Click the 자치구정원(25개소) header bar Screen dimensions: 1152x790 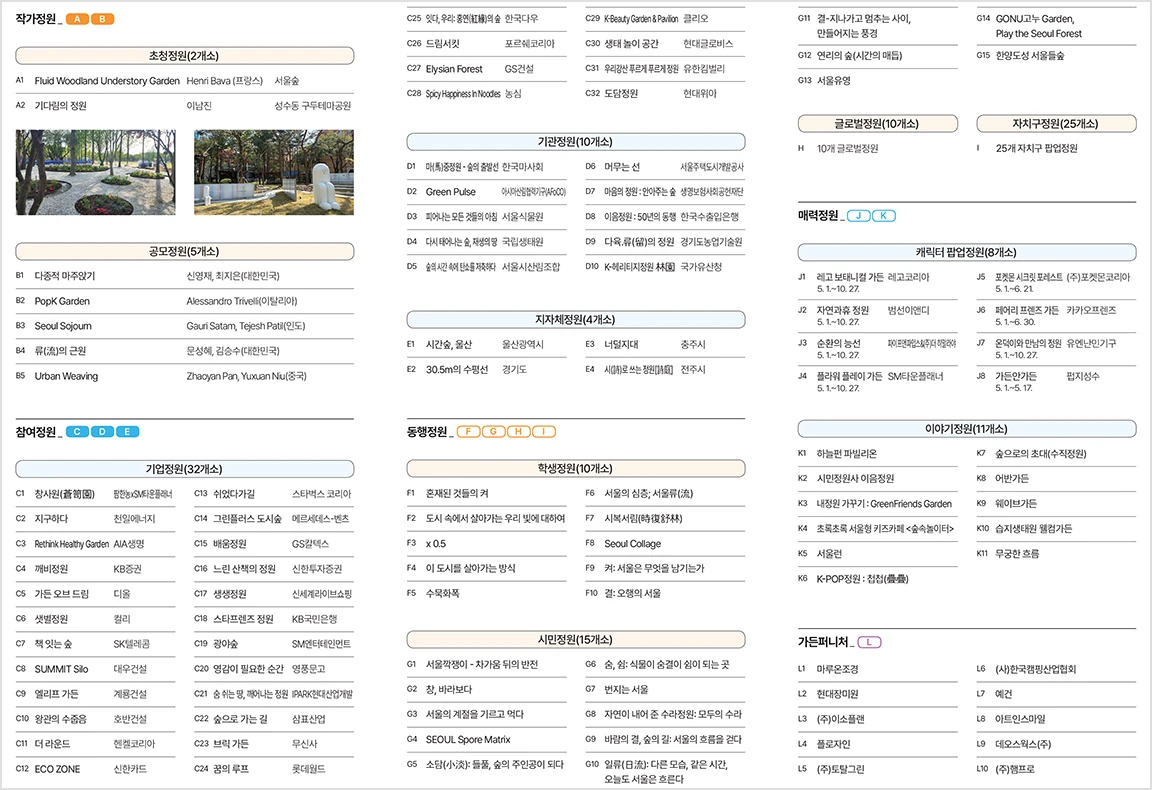[1056, 123]
